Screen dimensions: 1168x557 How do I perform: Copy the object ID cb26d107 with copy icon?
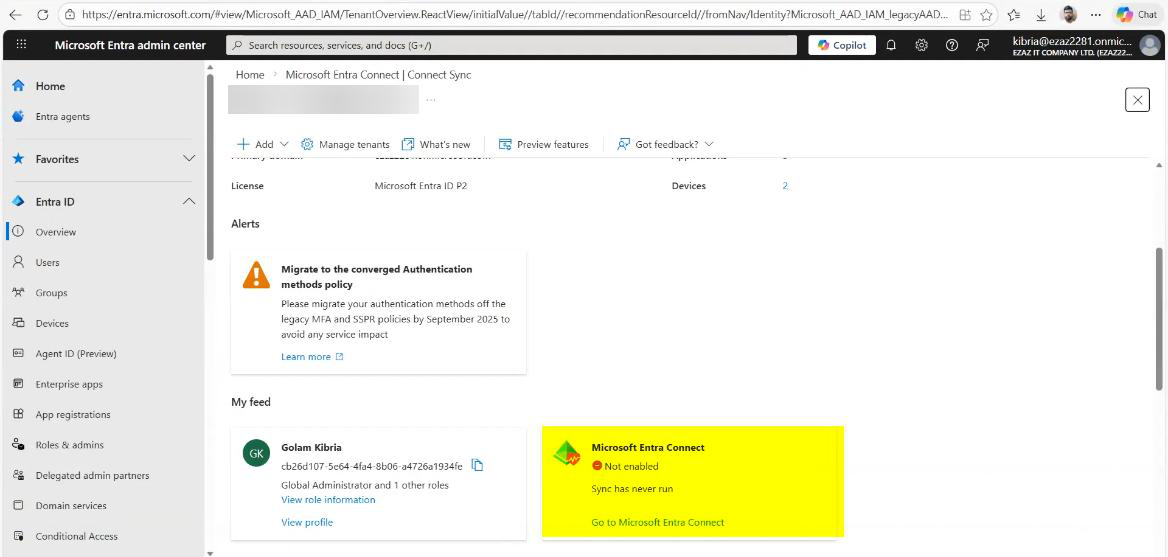pyautogui.click(x=477, y=466)
